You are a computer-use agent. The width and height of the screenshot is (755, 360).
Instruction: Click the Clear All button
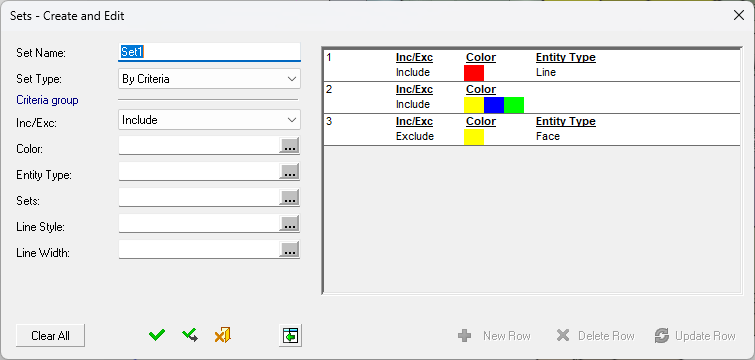click(x=51, y=335)
